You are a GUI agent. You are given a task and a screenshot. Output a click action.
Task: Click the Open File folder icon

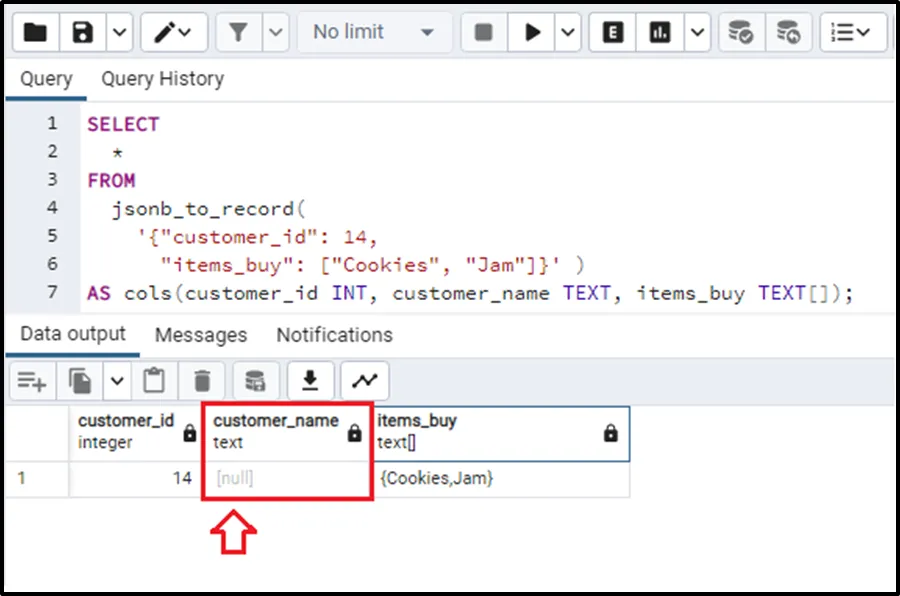[35, 33]
